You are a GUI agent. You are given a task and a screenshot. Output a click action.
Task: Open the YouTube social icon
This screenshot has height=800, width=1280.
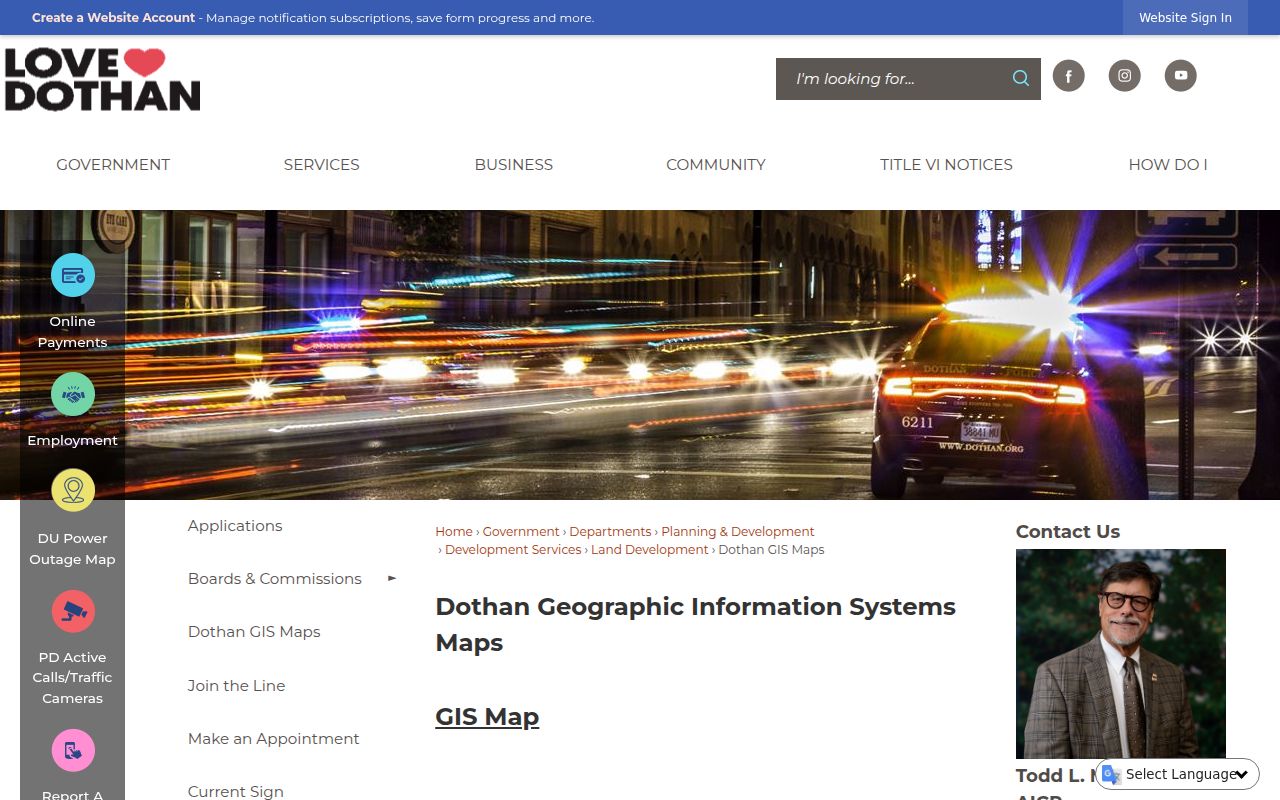pyautogui.click(x=1180, y=76)
